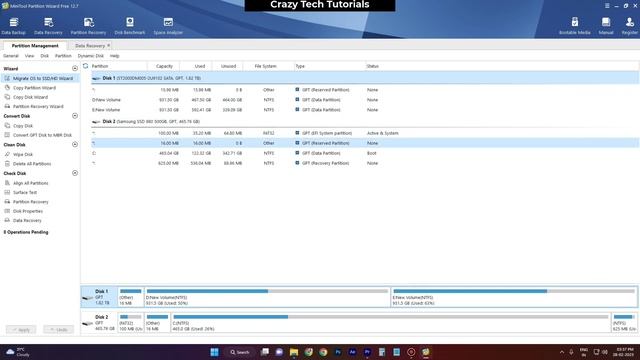Open Partition Recovery under Check Disk
Image resolution: width=640 pixels, height=360 pixels.
tap(30, 202)
